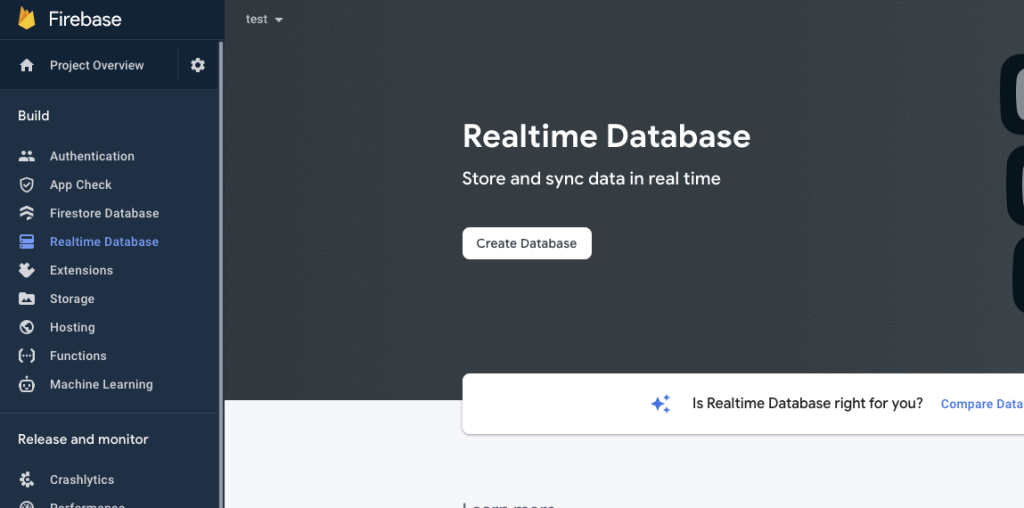The image size is (1024, 508).
Task: Click the Storage image-folder icon
Action: 27,299
